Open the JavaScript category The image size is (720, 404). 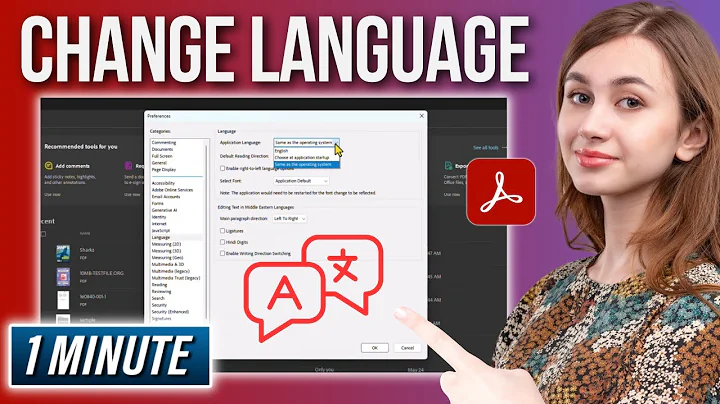coord(161,230)
